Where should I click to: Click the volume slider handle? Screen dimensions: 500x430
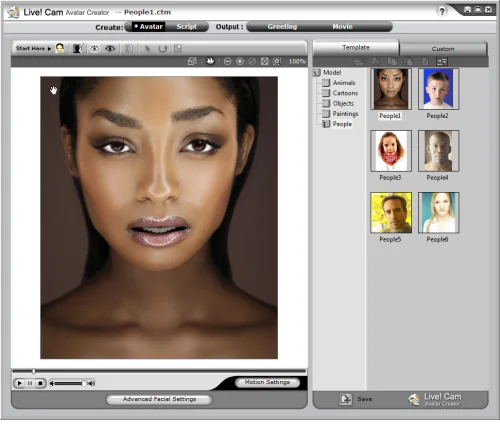pyautogui.click(x=84, y=383)
